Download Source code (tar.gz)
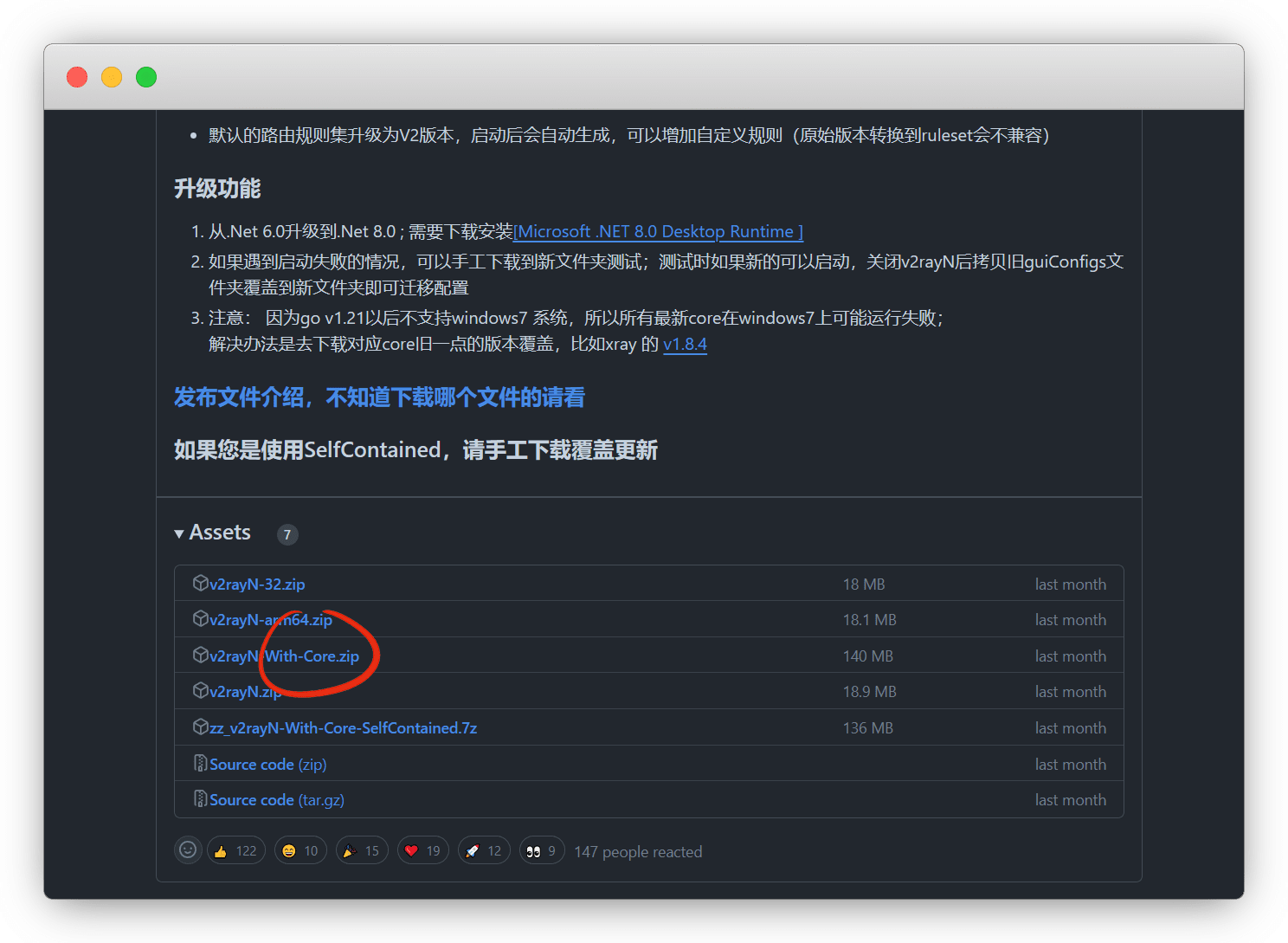This screenshot has width=1288, height=943. pos(277,800)
